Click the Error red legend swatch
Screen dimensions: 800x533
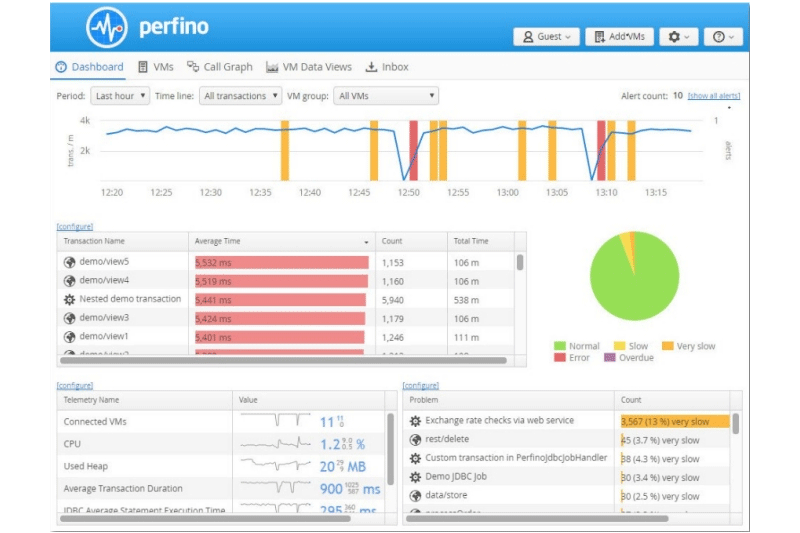pyautogui.click(x=560, y=358)
